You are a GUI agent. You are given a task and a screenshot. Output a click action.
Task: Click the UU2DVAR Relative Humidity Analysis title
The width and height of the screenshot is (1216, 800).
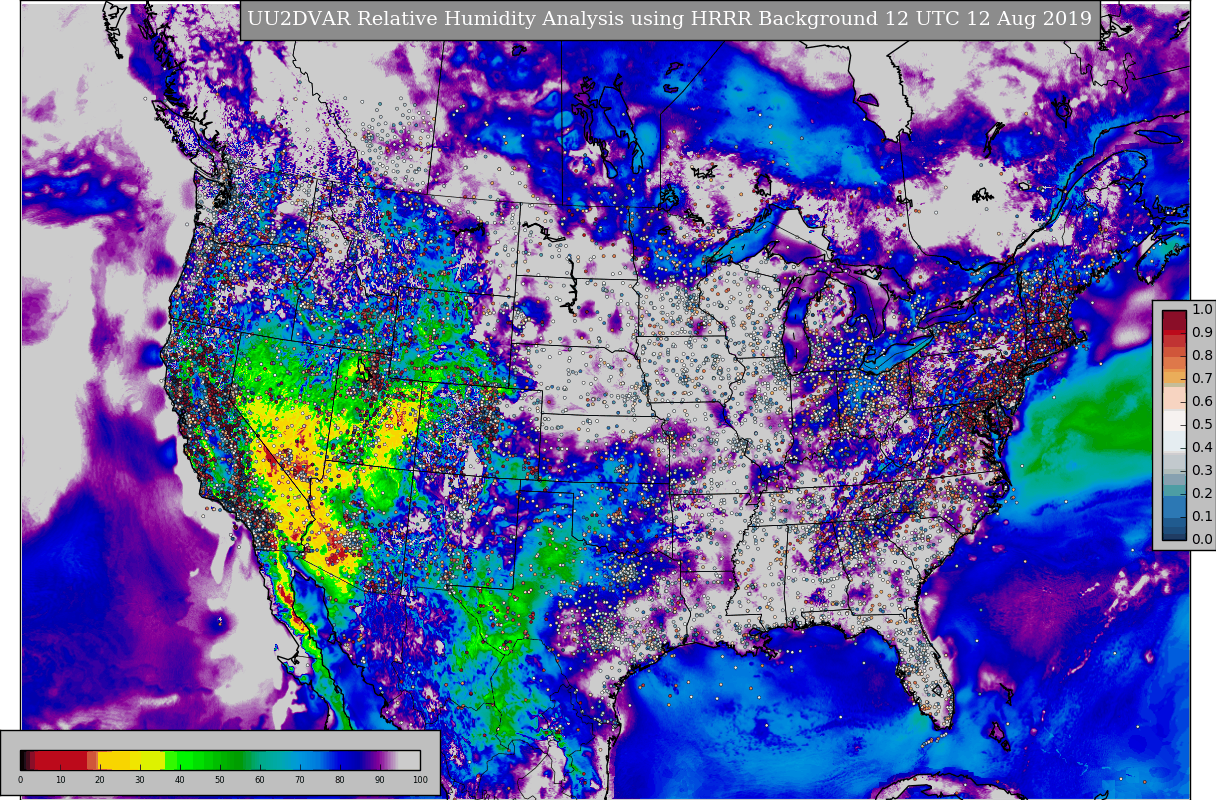click(x=670, y=19)
